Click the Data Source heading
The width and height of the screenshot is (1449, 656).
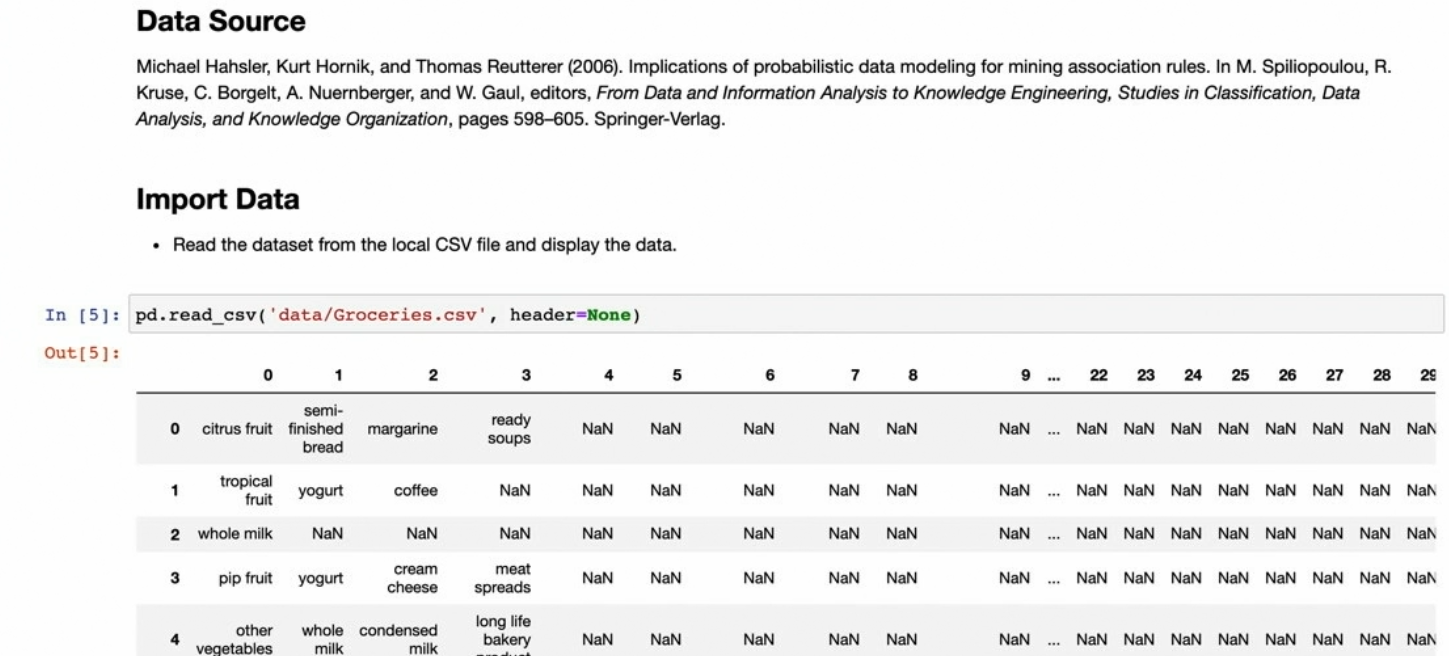pyautogui.click(x=220, y=19)
